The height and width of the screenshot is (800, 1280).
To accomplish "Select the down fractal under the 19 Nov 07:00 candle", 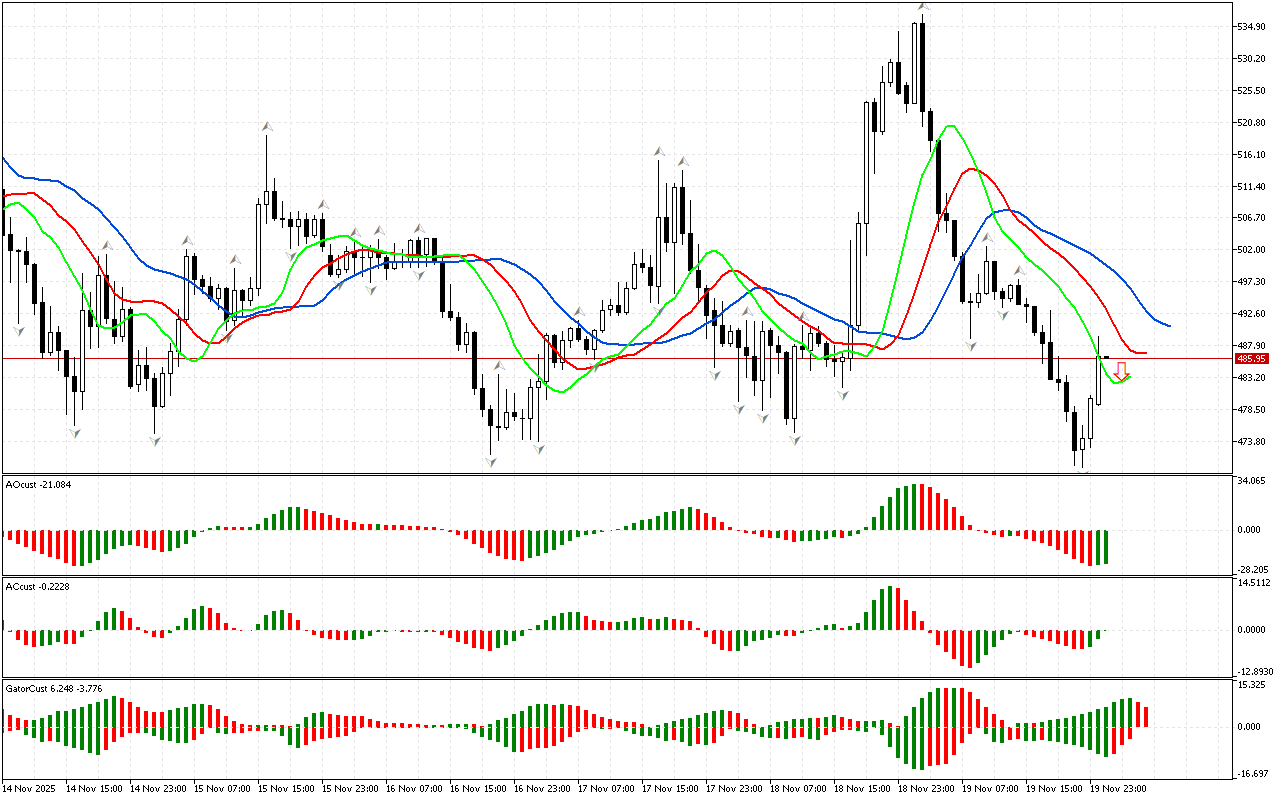I will point(970,345).
